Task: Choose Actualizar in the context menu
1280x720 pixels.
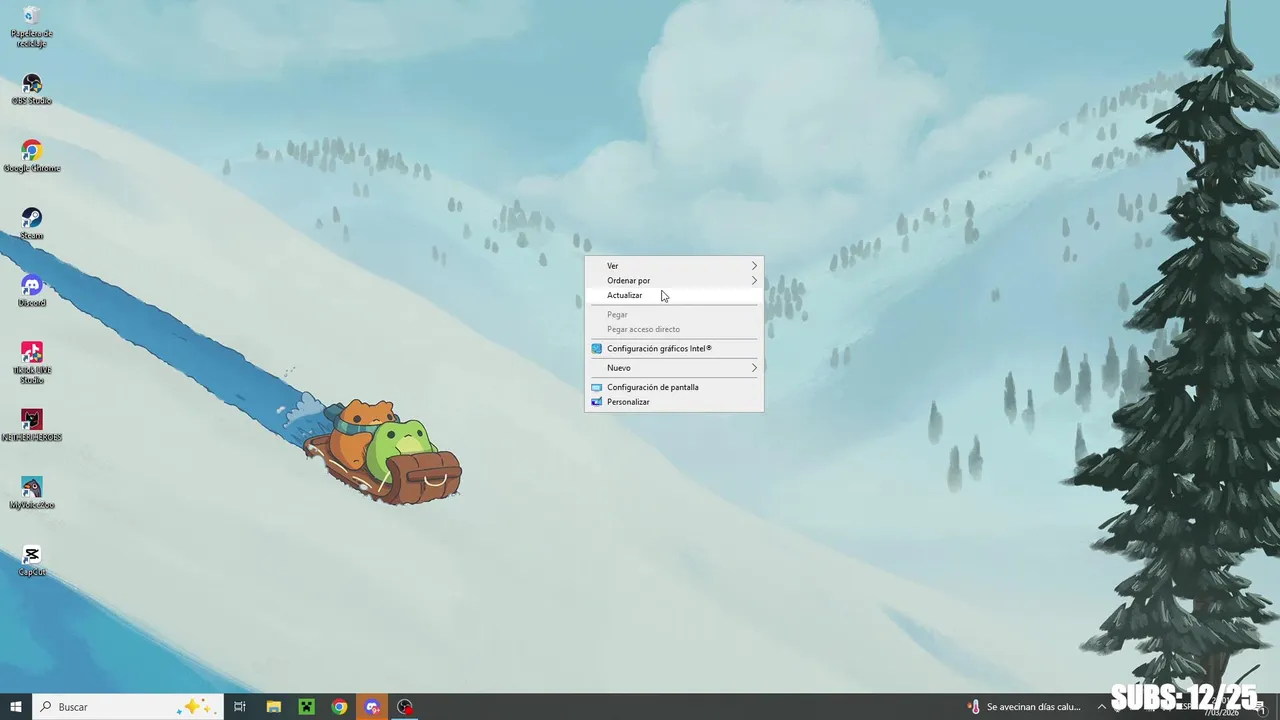Action: point(674,296)
